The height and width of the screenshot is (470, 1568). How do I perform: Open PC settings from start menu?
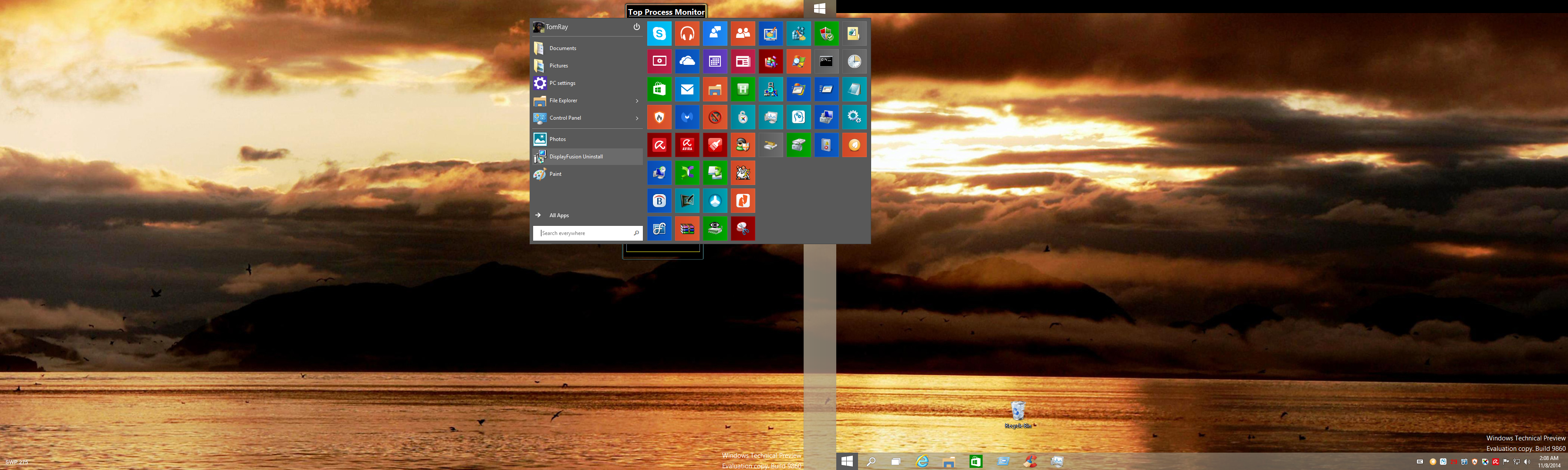562,83
